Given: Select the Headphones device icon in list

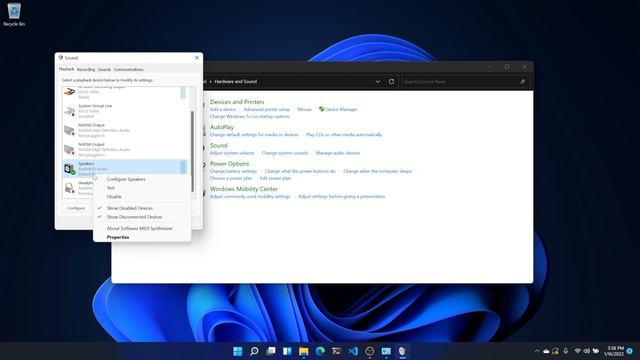Looking at the screenshot, I should [x=70, y=188].
